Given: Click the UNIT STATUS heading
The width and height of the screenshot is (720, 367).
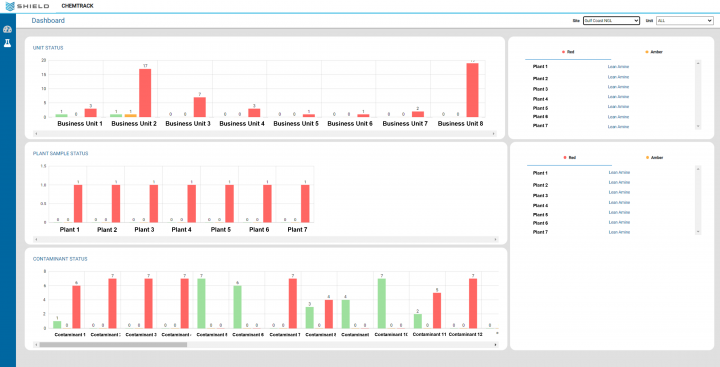Looking at the screenshot, I should click(x=48, y=48).
